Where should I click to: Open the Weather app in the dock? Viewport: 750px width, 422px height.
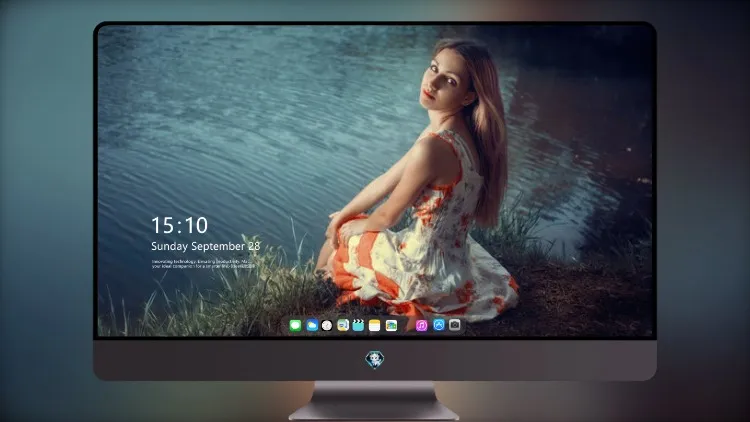click(312, 326)
